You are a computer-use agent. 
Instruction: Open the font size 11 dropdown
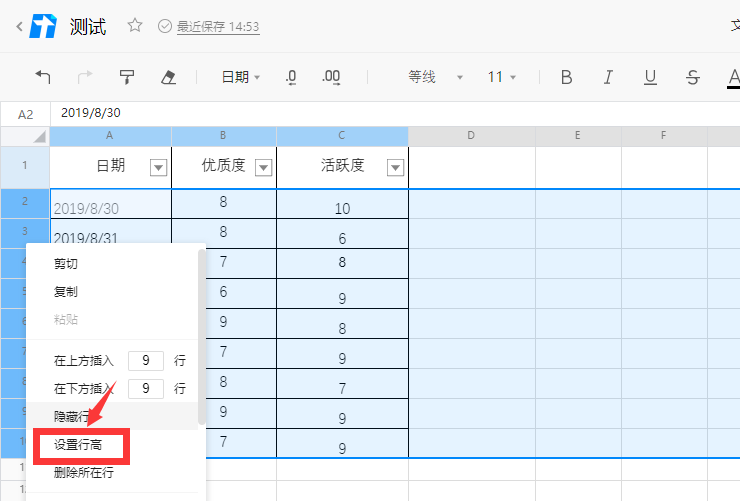click(x=501, y=77)
